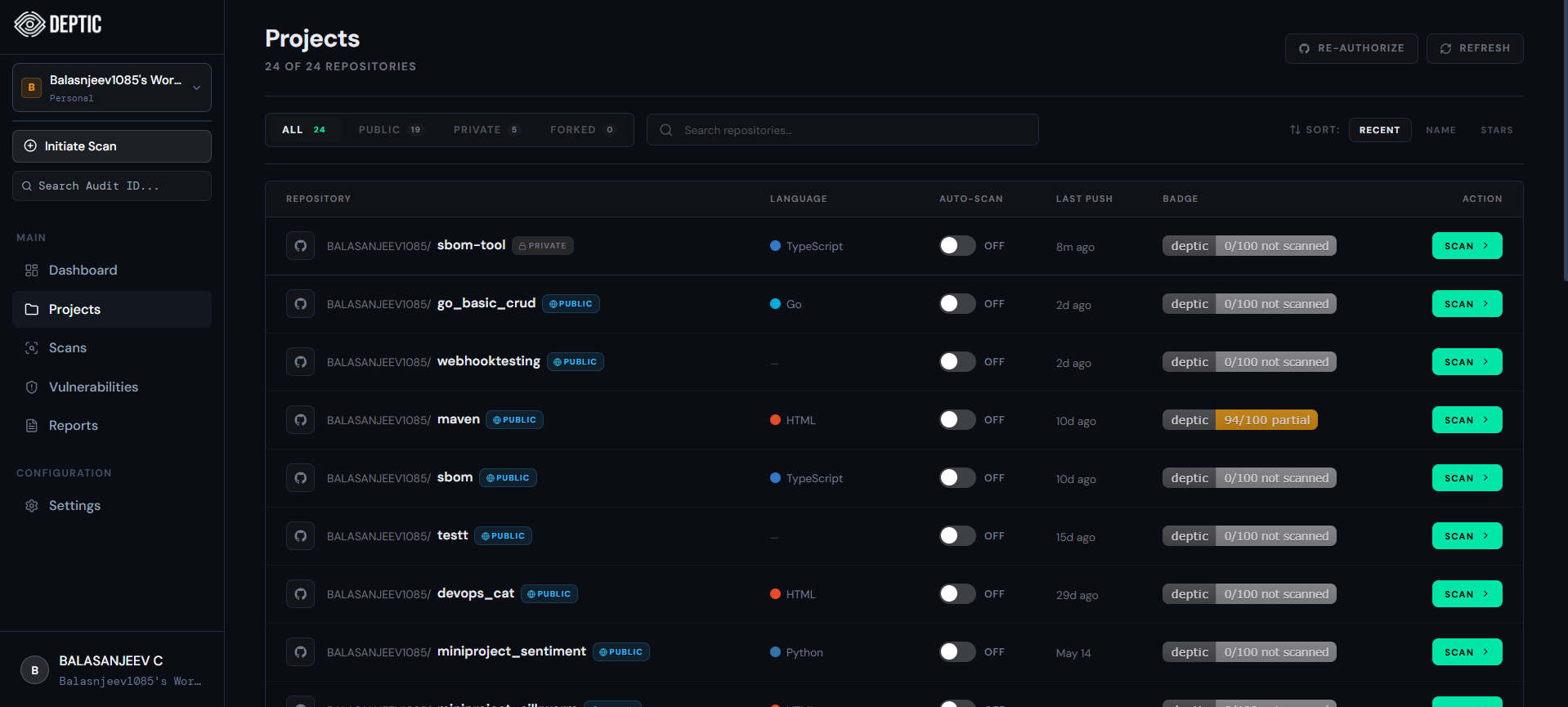Click the search magnifier in repositories field

666,130
